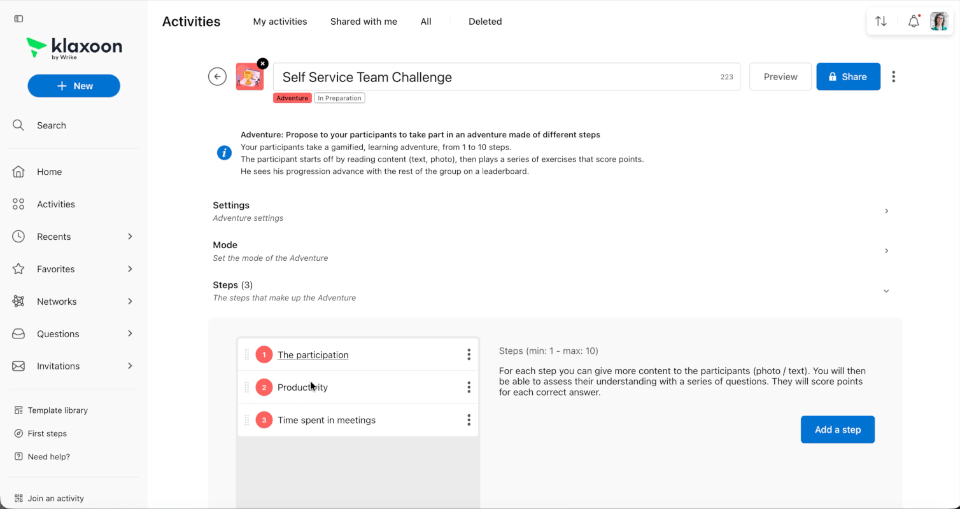The width and height of the screenshot is (960, 509).
Task: Click the Klaxoon logo
Action: (74, 49)
